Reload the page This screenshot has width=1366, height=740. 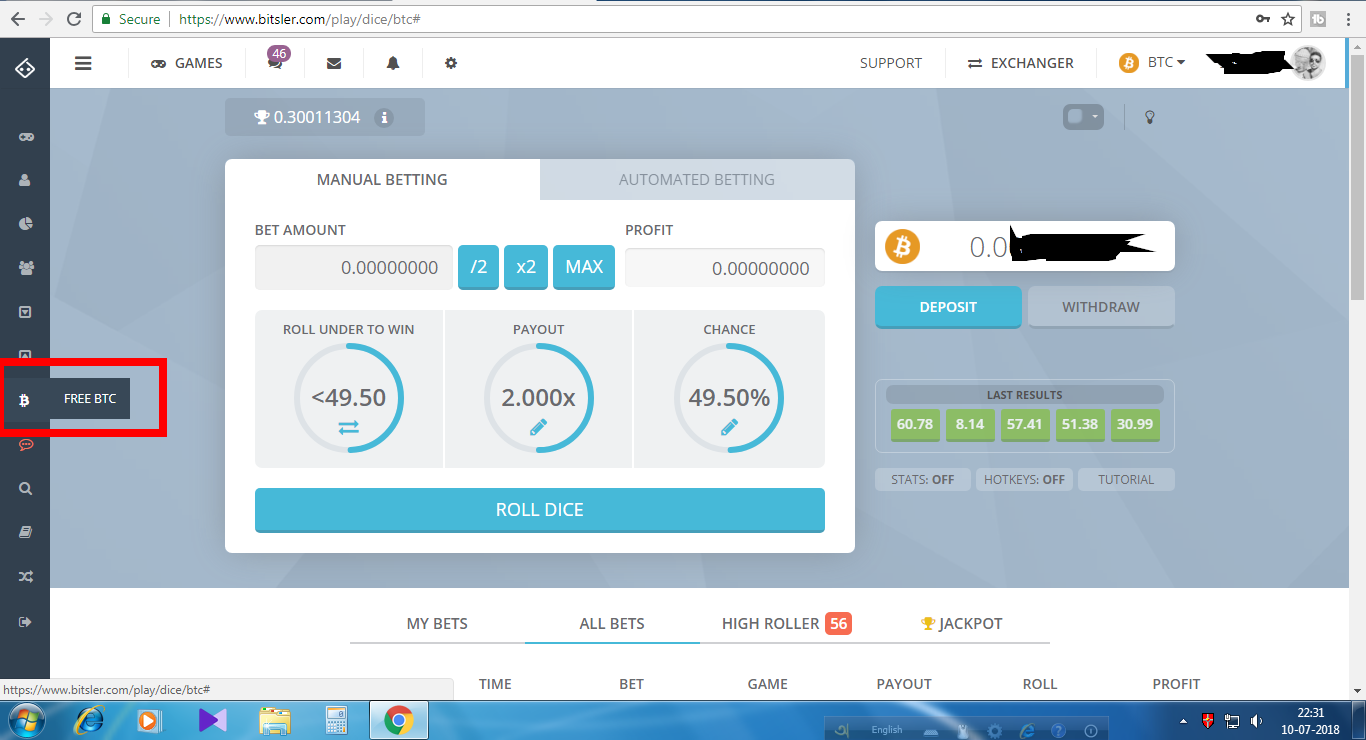point(73,19)
